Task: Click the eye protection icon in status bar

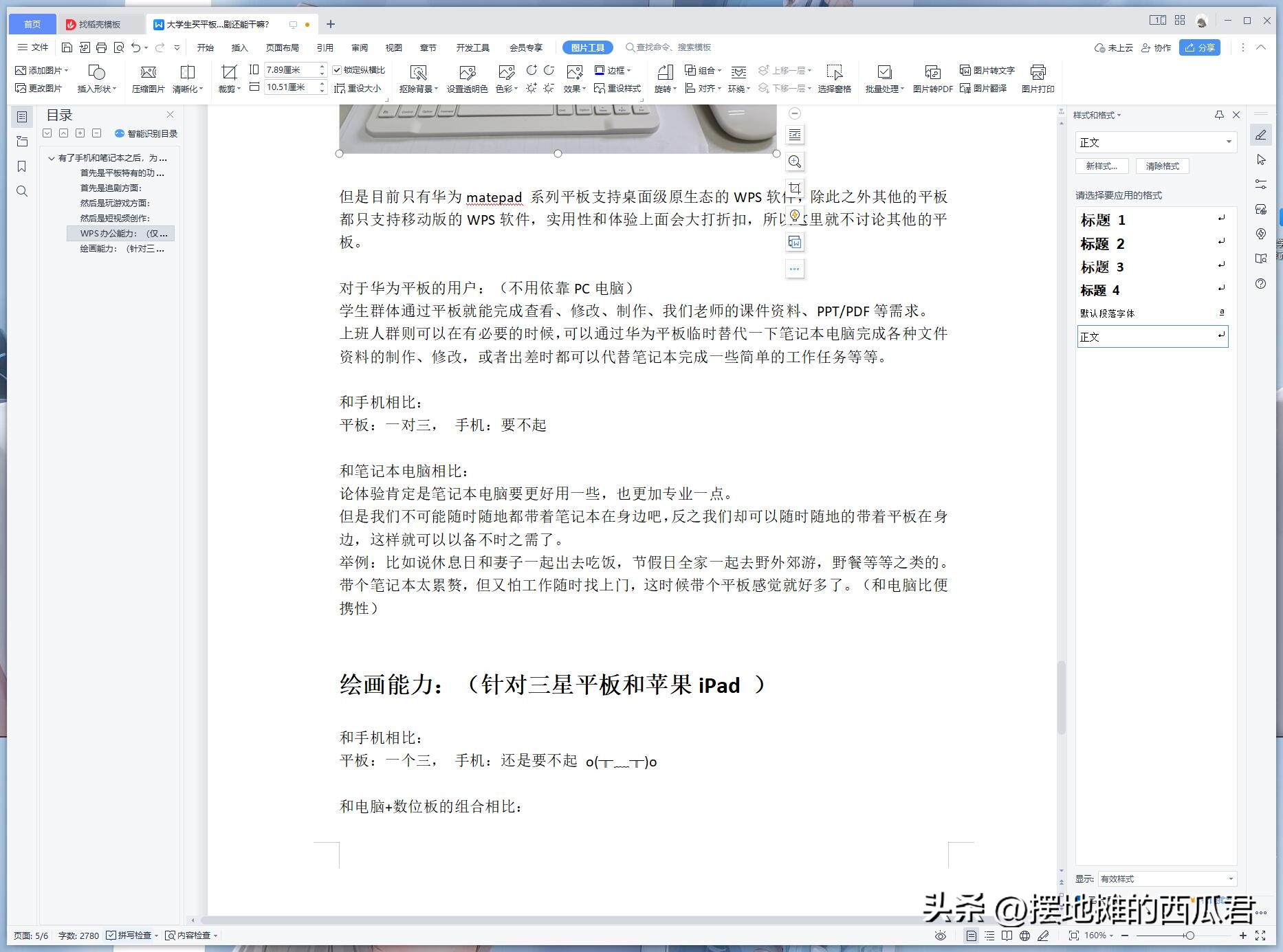Action: click(941, 936)
